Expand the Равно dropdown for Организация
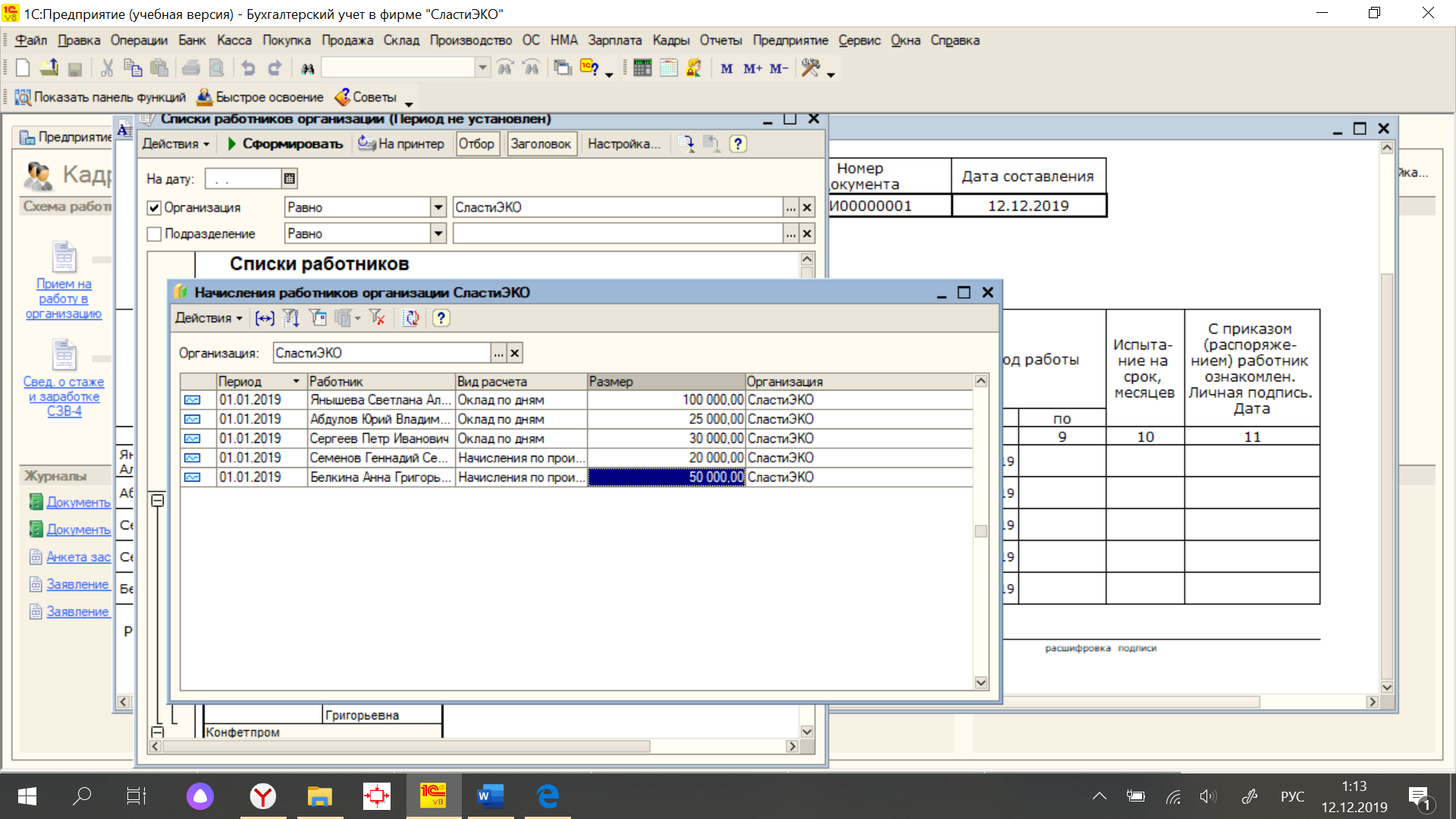Screen dimensions: 1456x819 click(x=438, y=208)
